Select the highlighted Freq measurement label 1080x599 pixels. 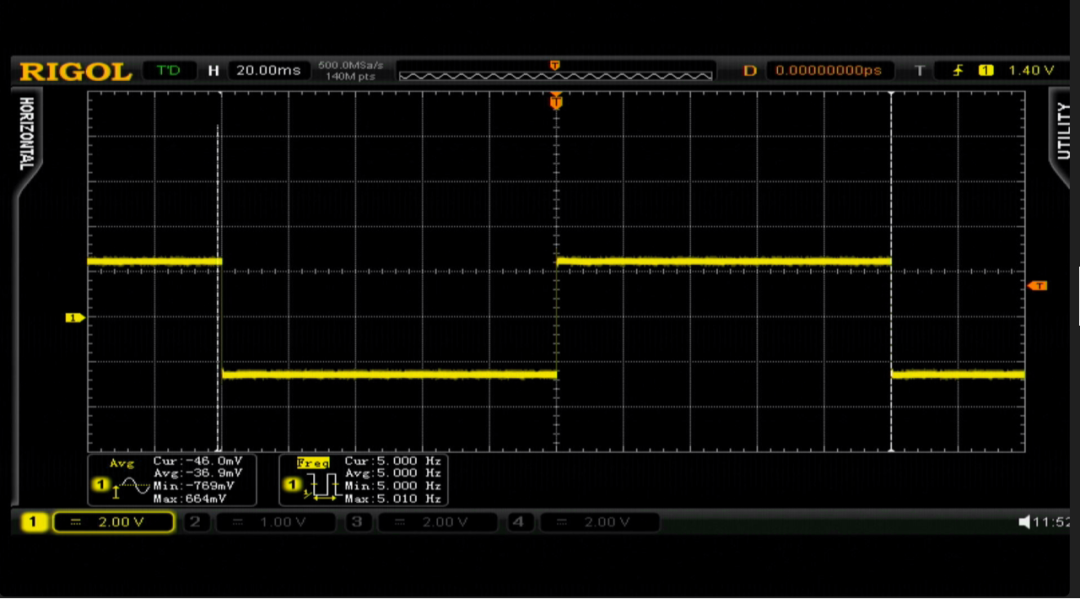pos(313,463)
